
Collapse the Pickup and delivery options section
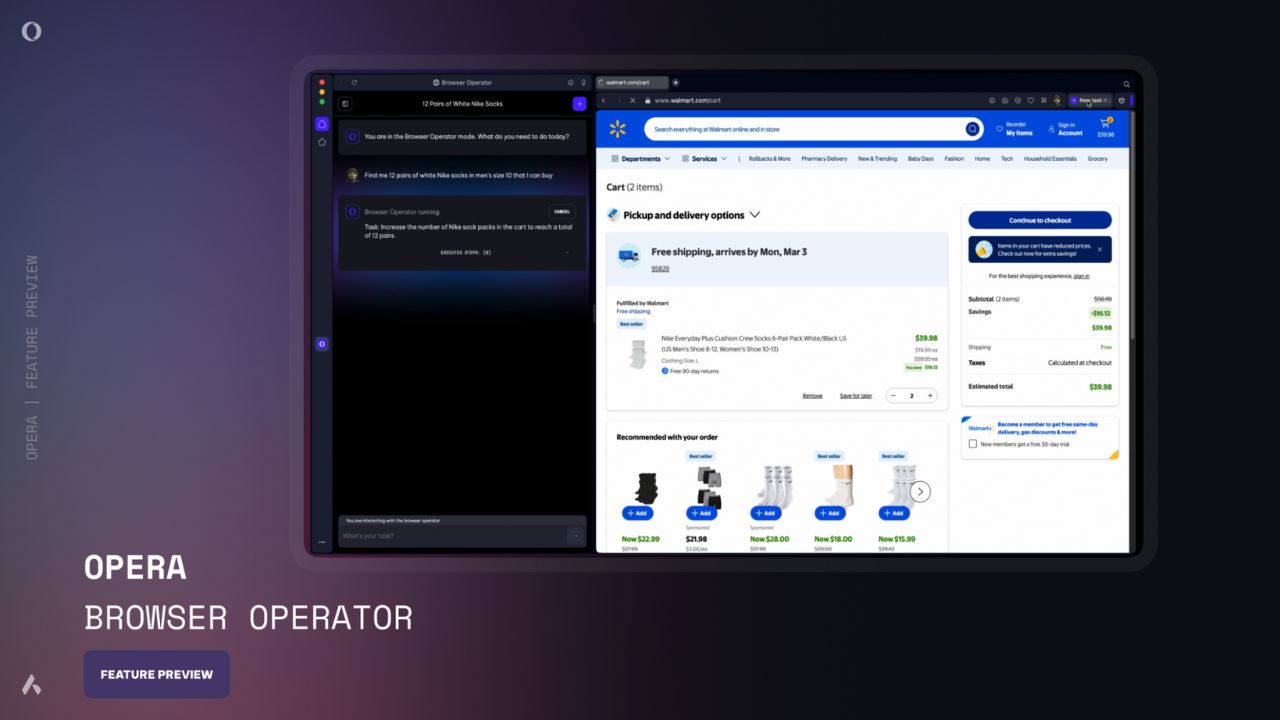[756, 215]
